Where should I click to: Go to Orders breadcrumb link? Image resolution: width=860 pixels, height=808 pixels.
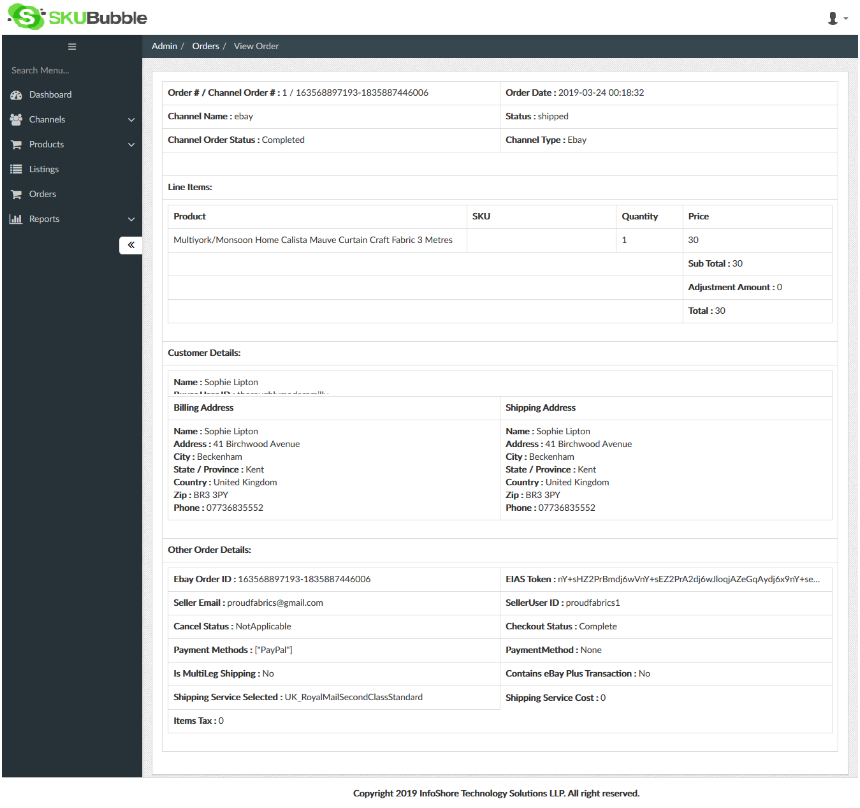tap(206, 46)
